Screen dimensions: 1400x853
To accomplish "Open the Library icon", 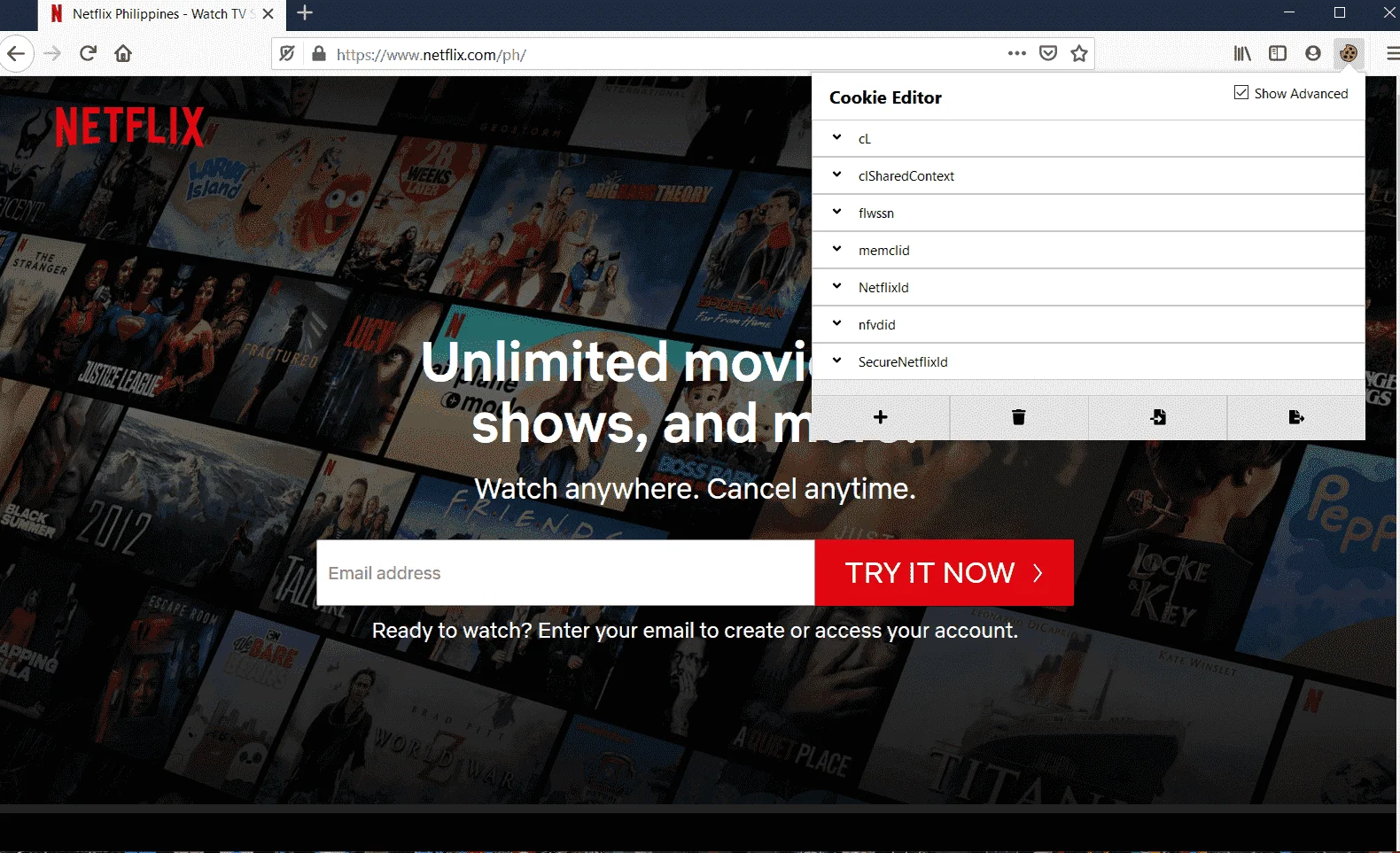I will click(1242, 54).
